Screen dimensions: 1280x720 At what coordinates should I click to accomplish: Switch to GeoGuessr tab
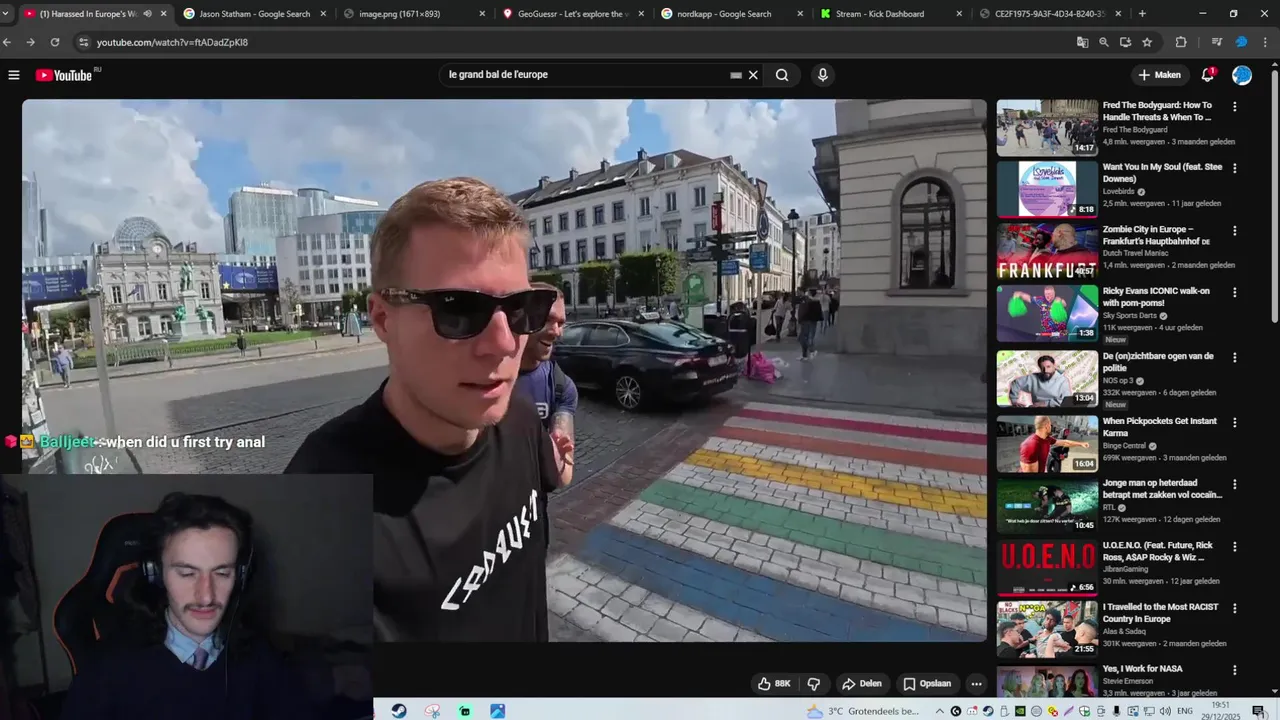[572, 14]
